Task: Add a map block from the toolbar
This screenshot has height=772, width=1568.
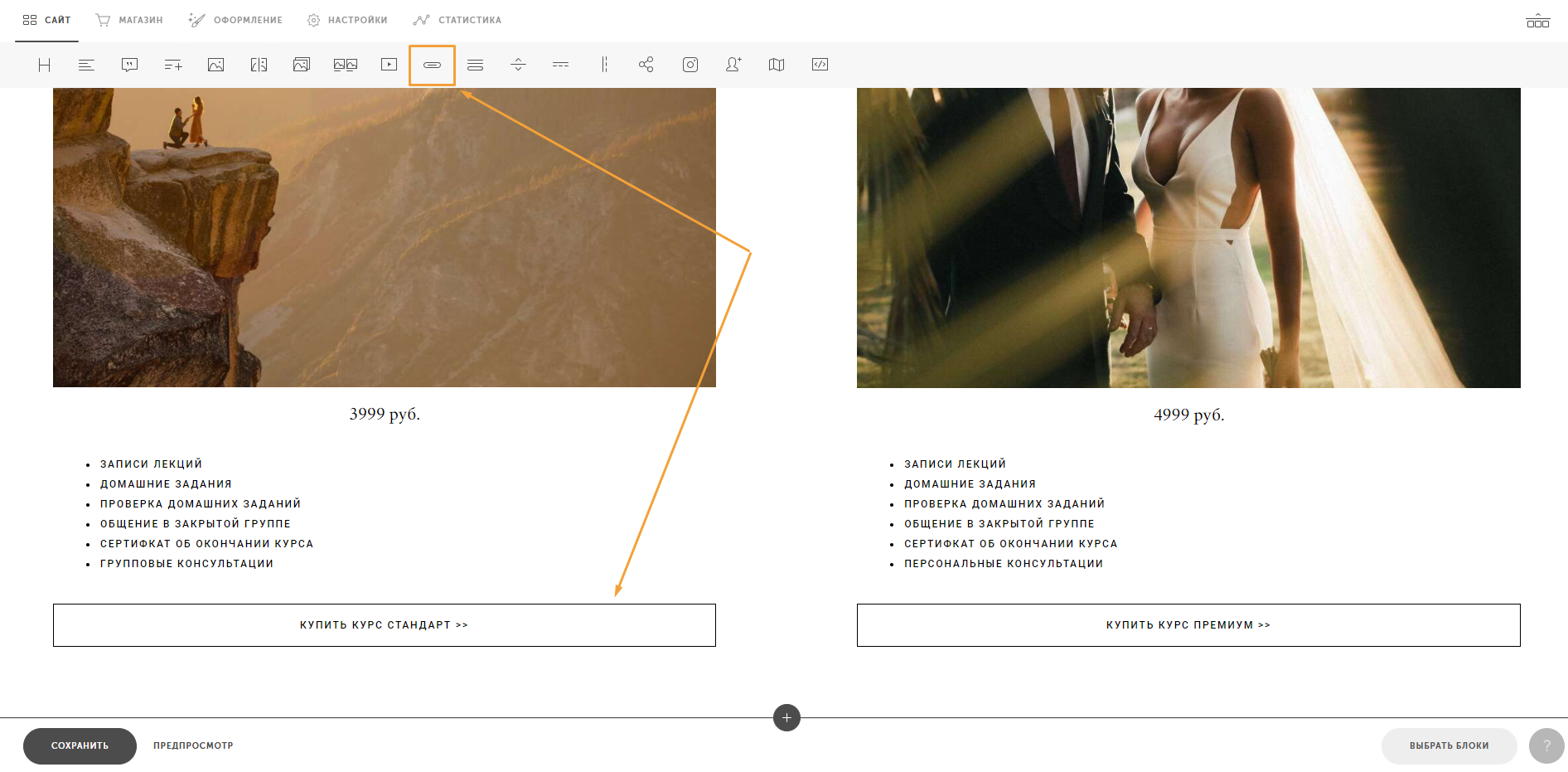Action: click(777, 65)
